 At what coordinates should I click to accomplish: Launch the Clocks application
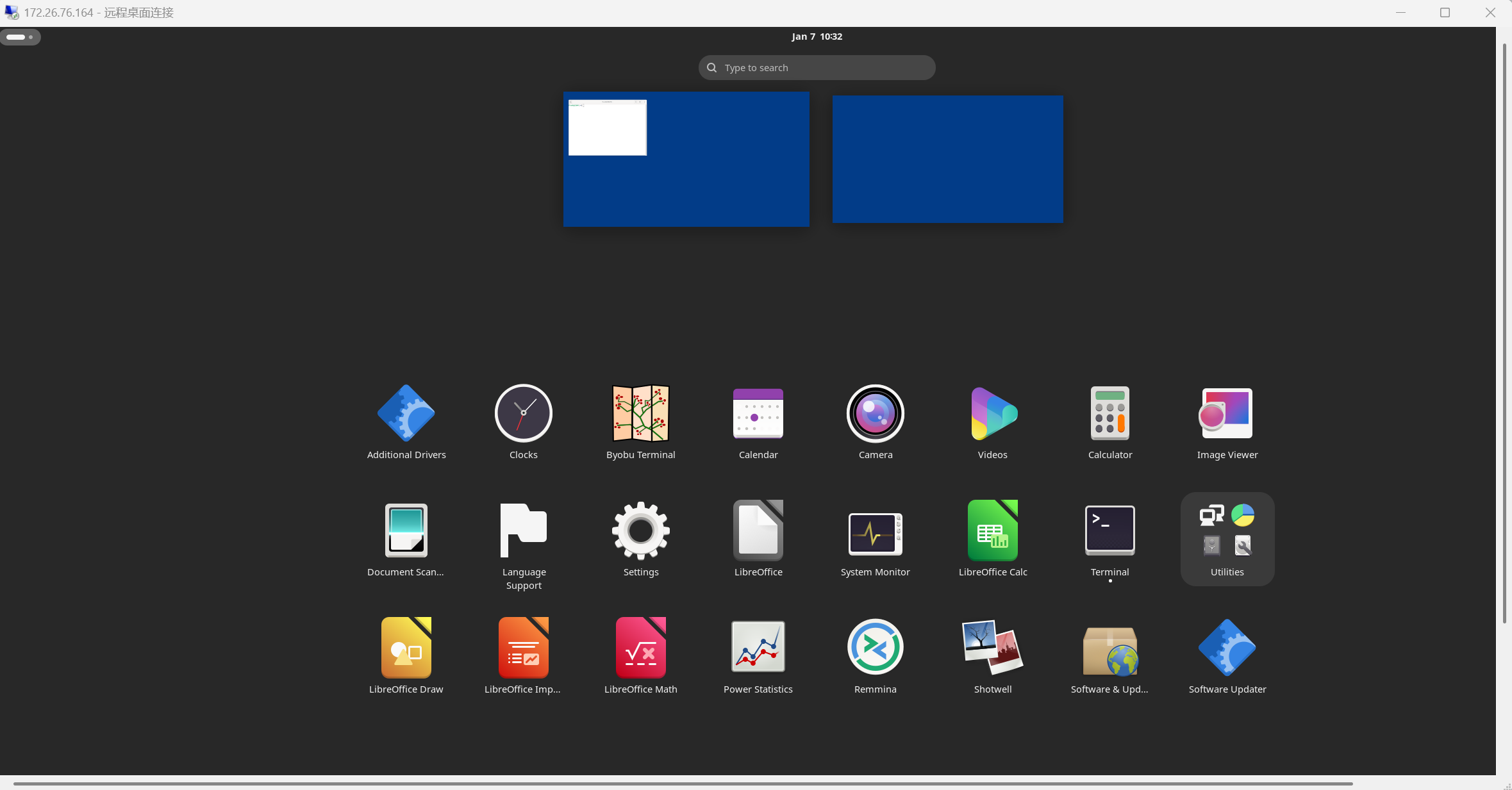[523, 414]
